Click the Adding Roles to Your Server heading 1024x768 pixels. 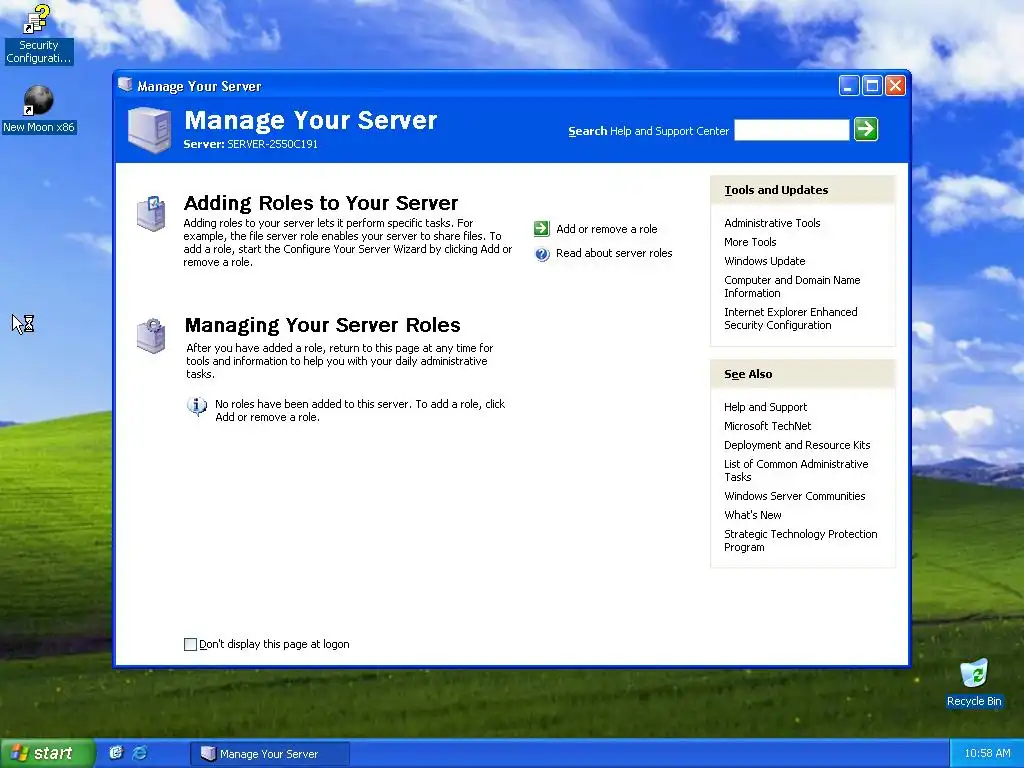[321, 203]
